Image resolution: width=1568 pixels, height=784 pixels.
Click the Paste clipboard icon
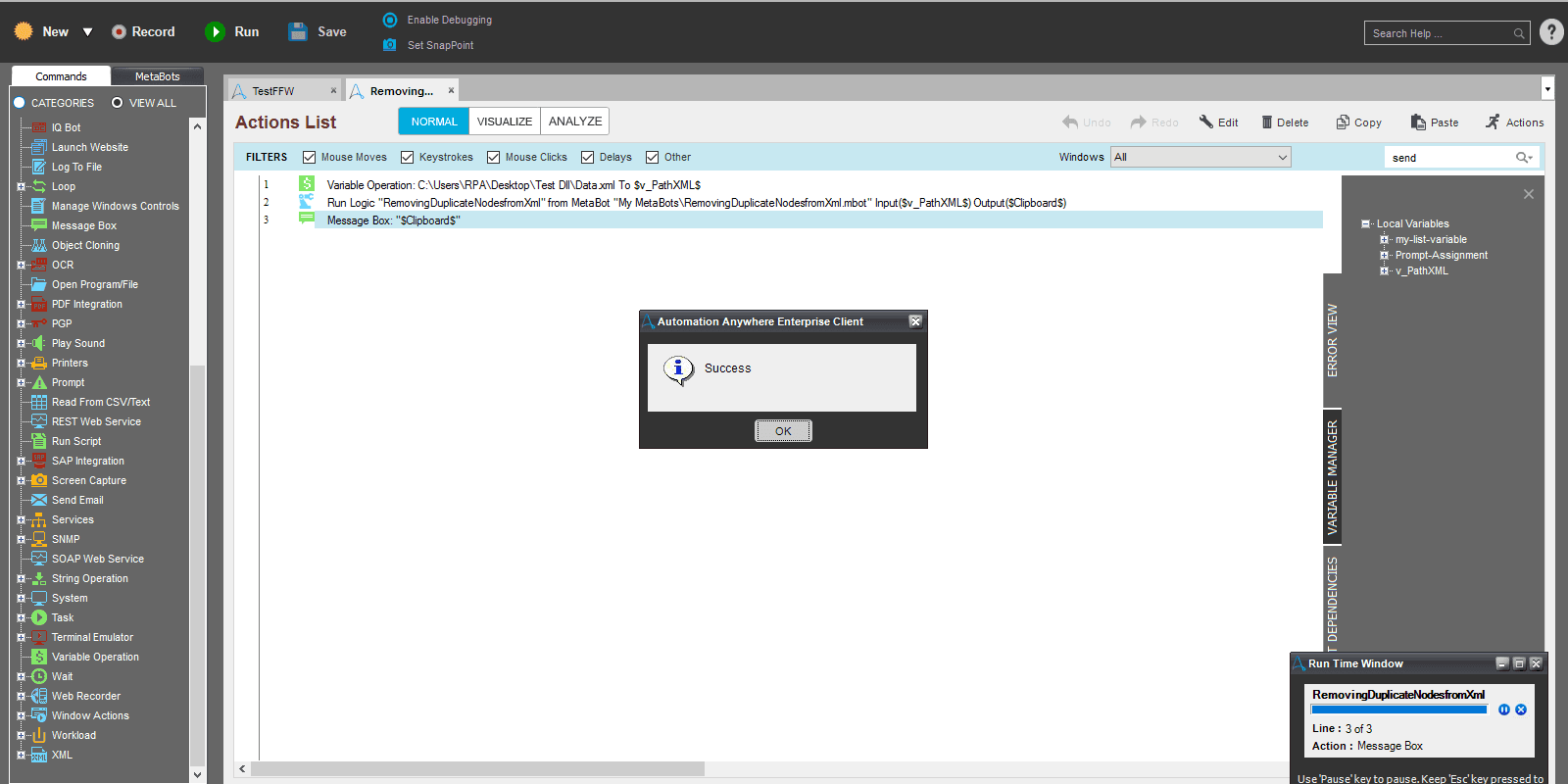pos(1418,122)
